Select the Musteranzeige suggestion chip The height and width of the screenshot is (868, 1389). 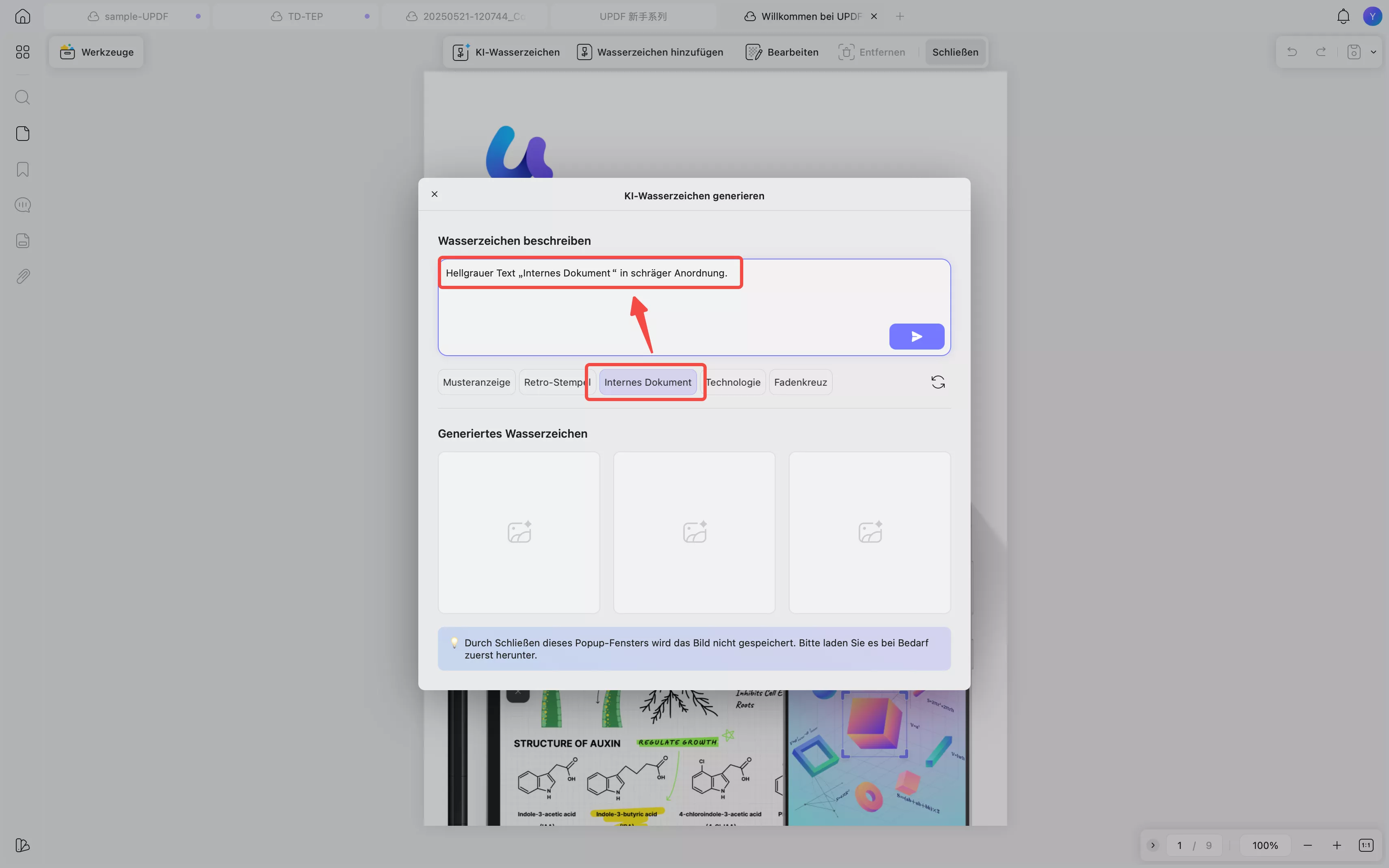[x=476, y=382]
